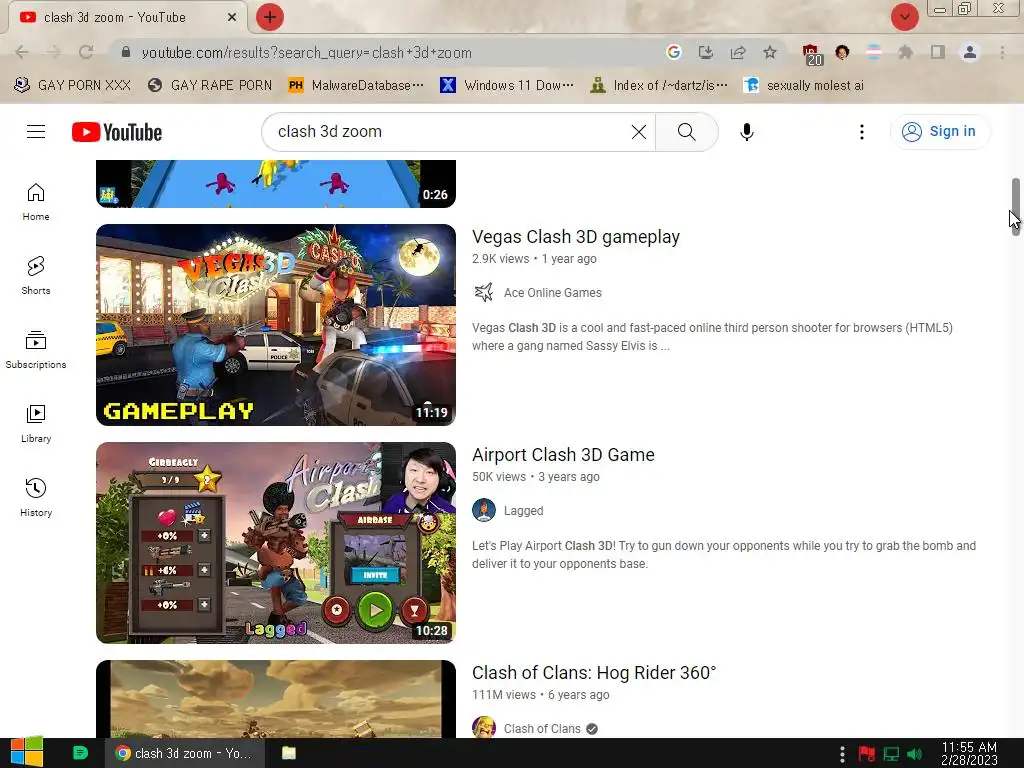Viewport: 1024px width, 768px height.
Task: Share this page via address bar icon
Action: point(738,52)
